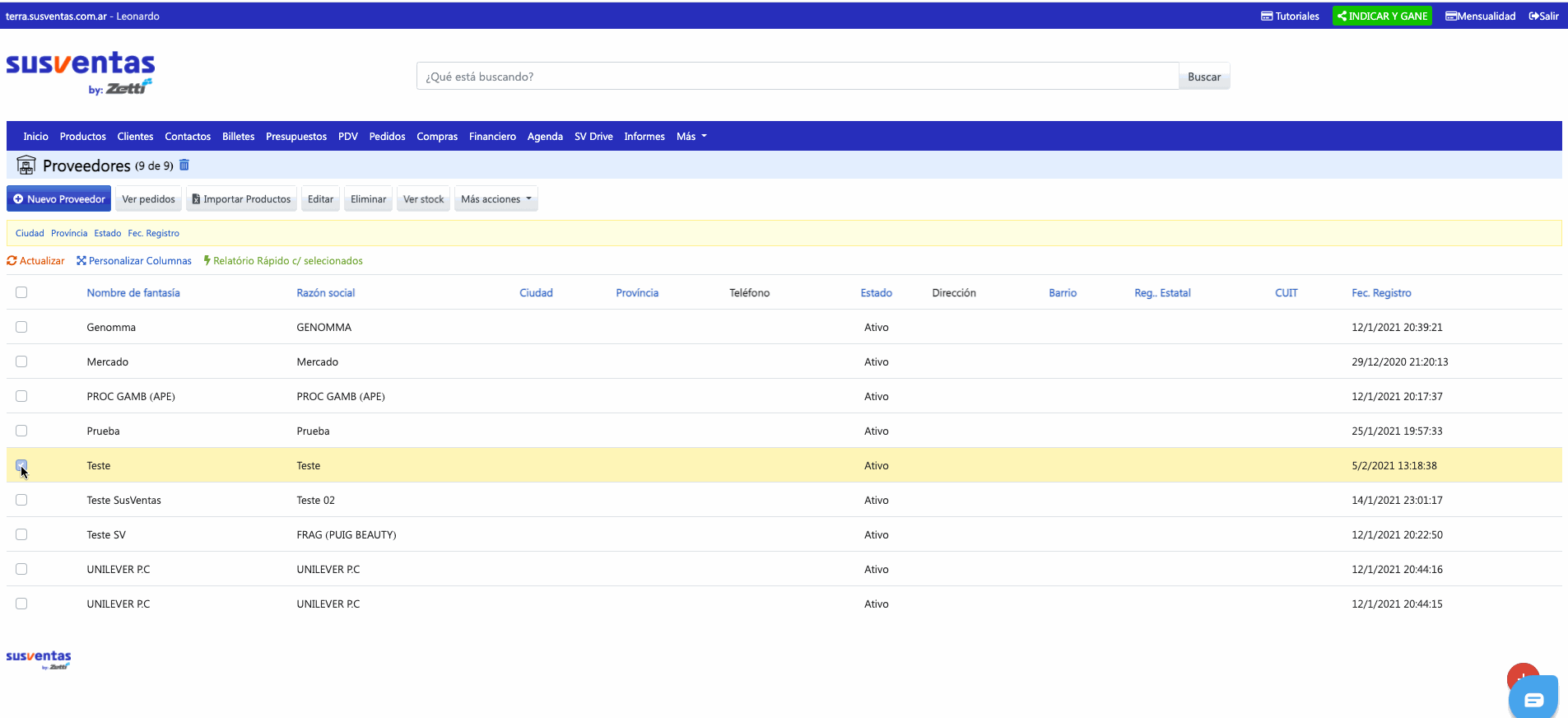Check the Teste SusVentas row checkbox

21,500
